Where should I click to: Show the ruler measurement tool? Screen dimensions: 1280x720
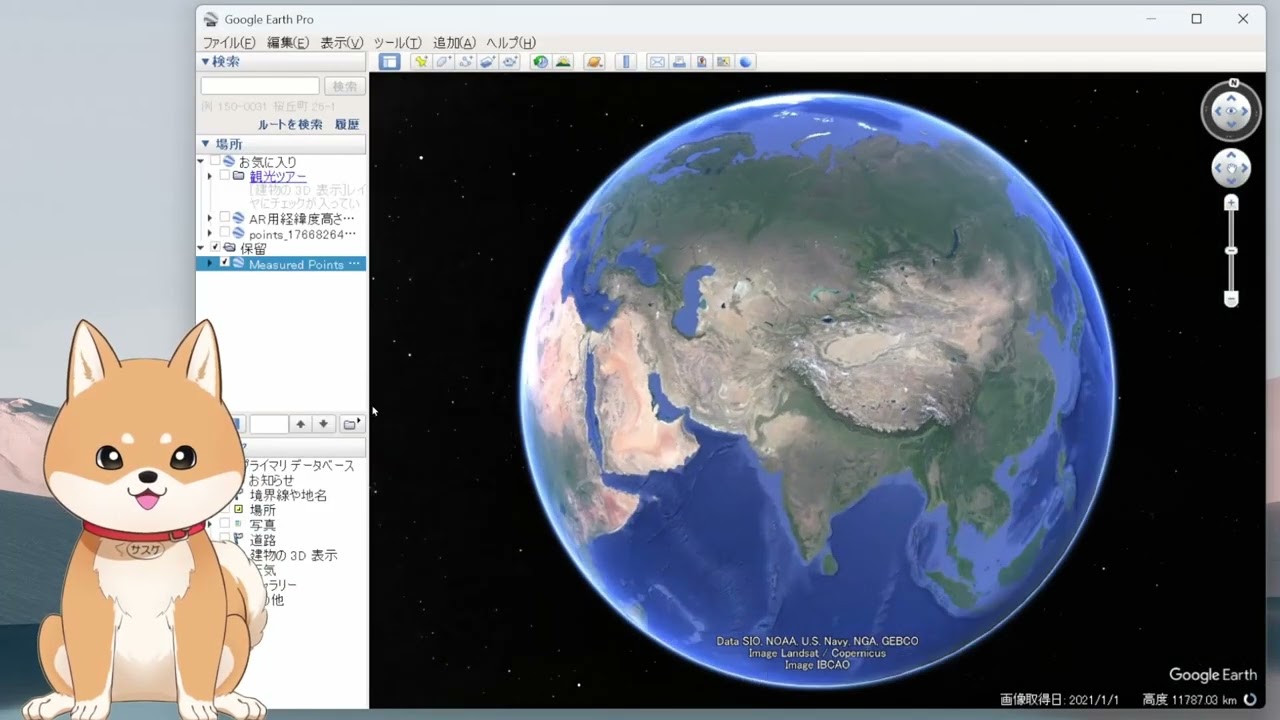[626, 62]
